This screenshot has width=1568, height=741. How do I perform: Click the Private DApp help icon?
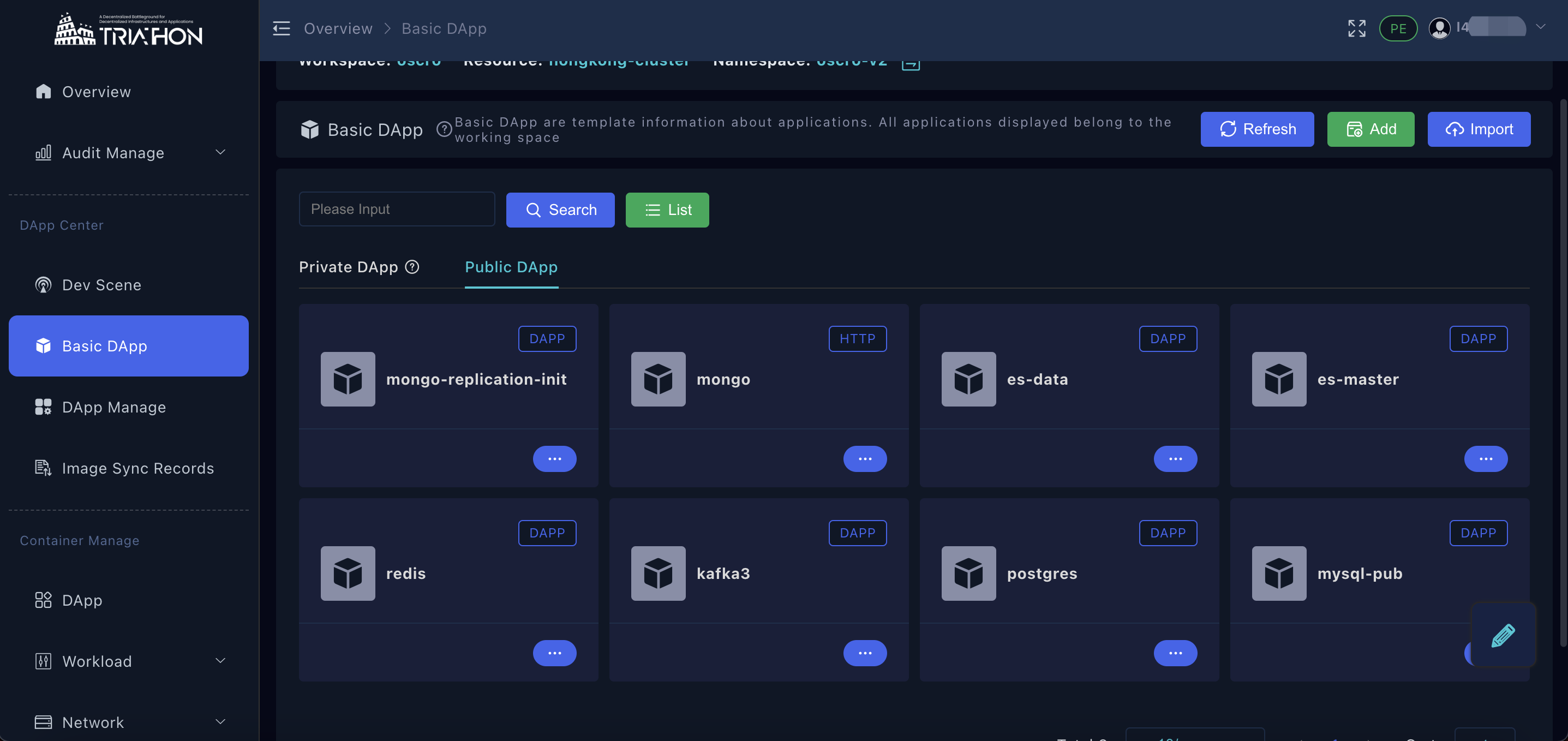[x=412, y=267]
